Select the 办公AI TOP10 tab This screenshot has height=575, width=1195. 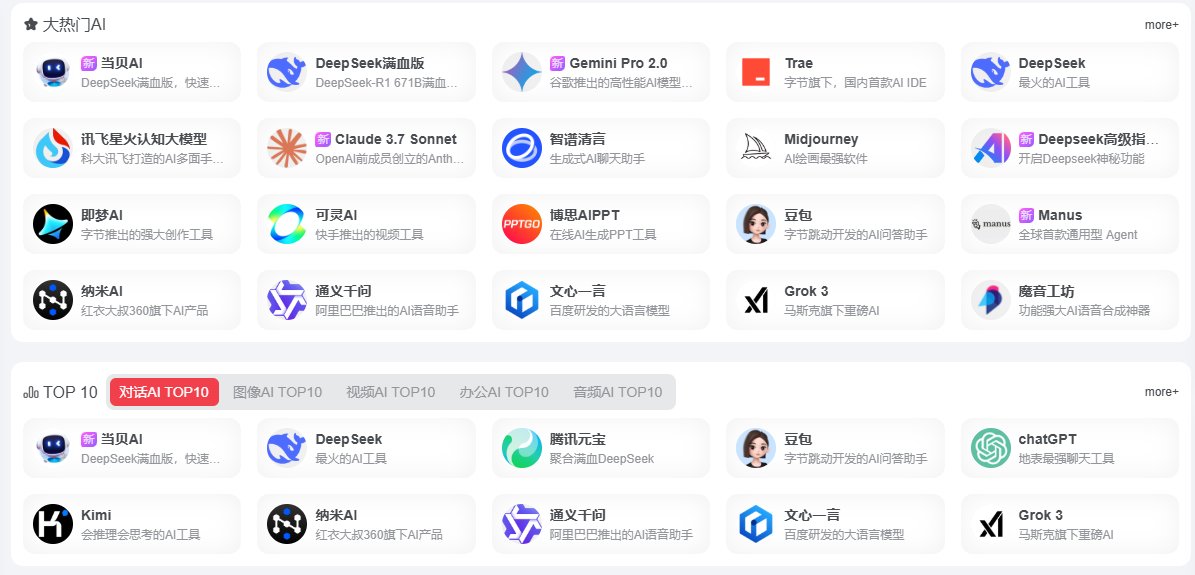coord(504,392)
